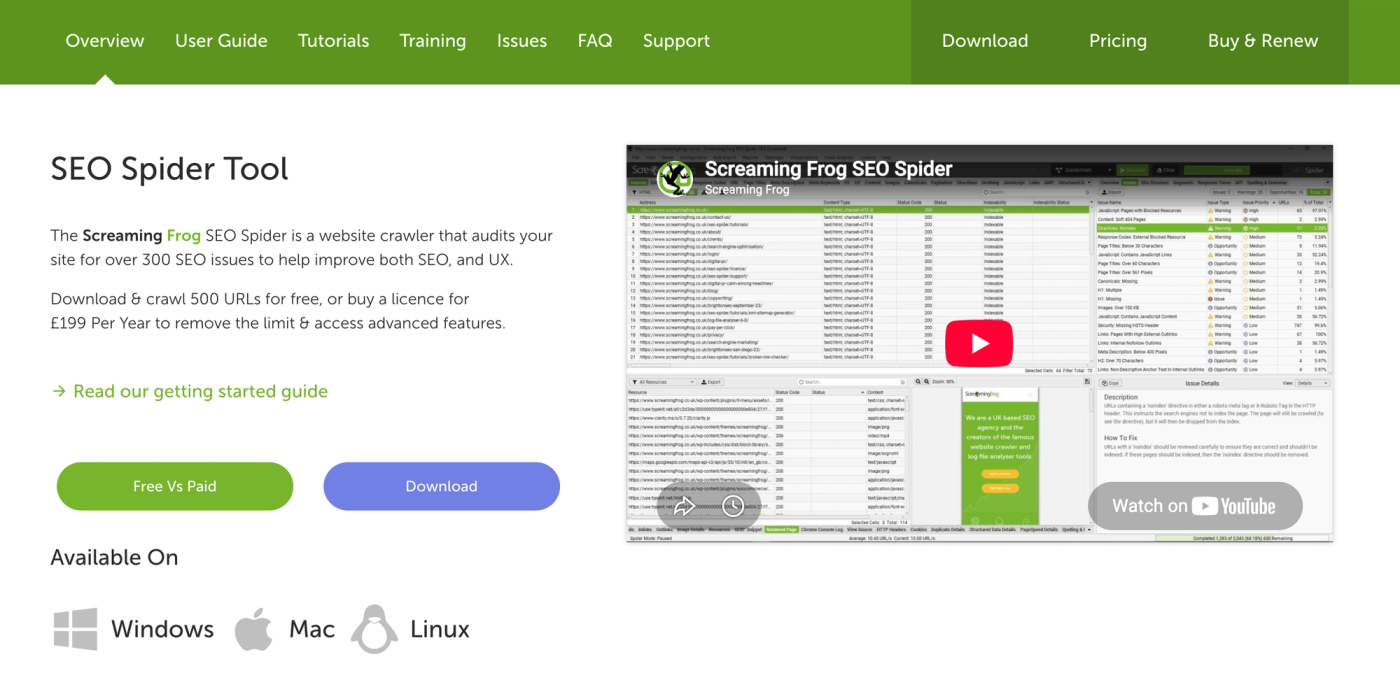Screen dimensions: 1400x680
Task: Open Download in the top navigation
Action: tap(985, 41)
